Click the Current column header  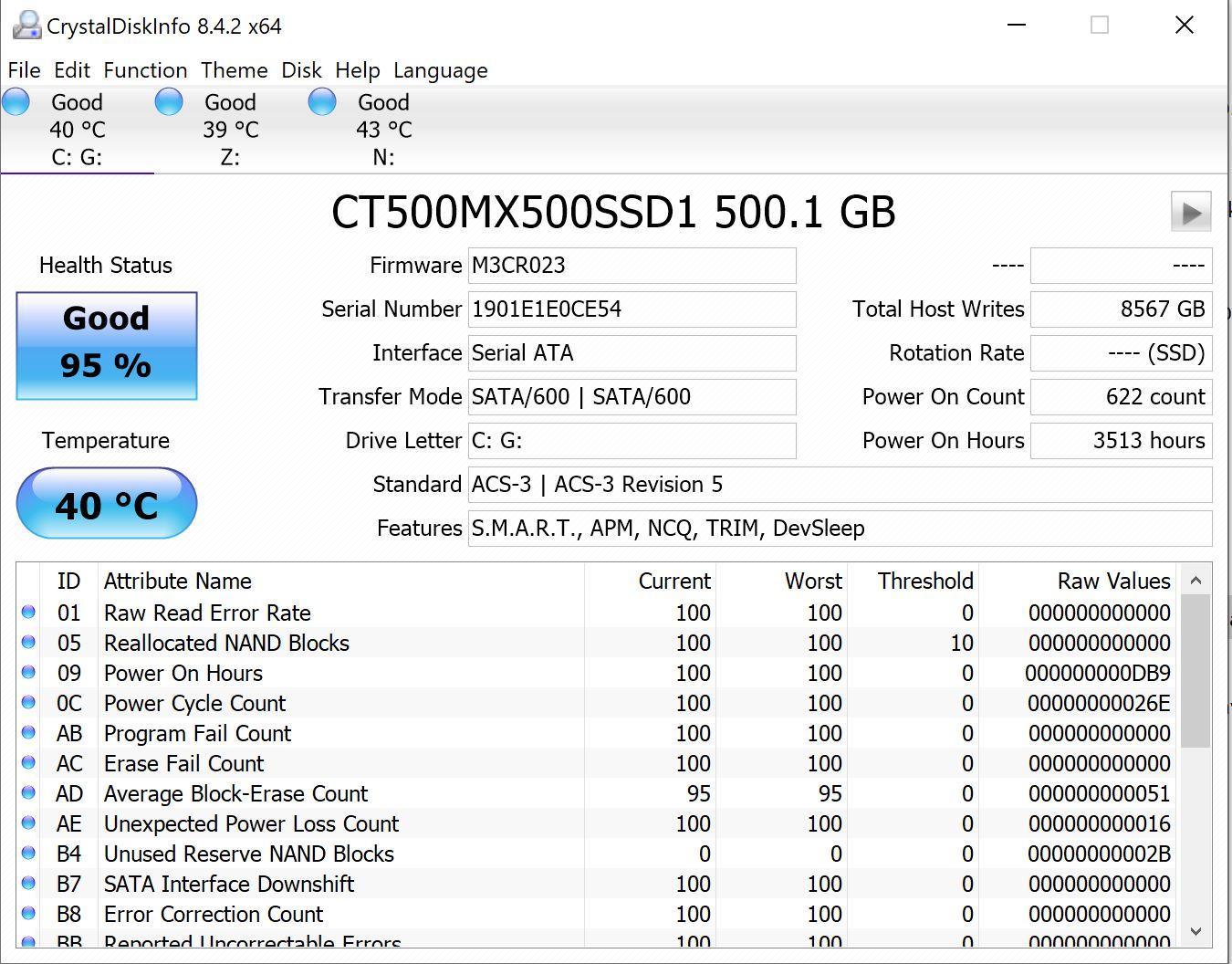pos(650,581)
